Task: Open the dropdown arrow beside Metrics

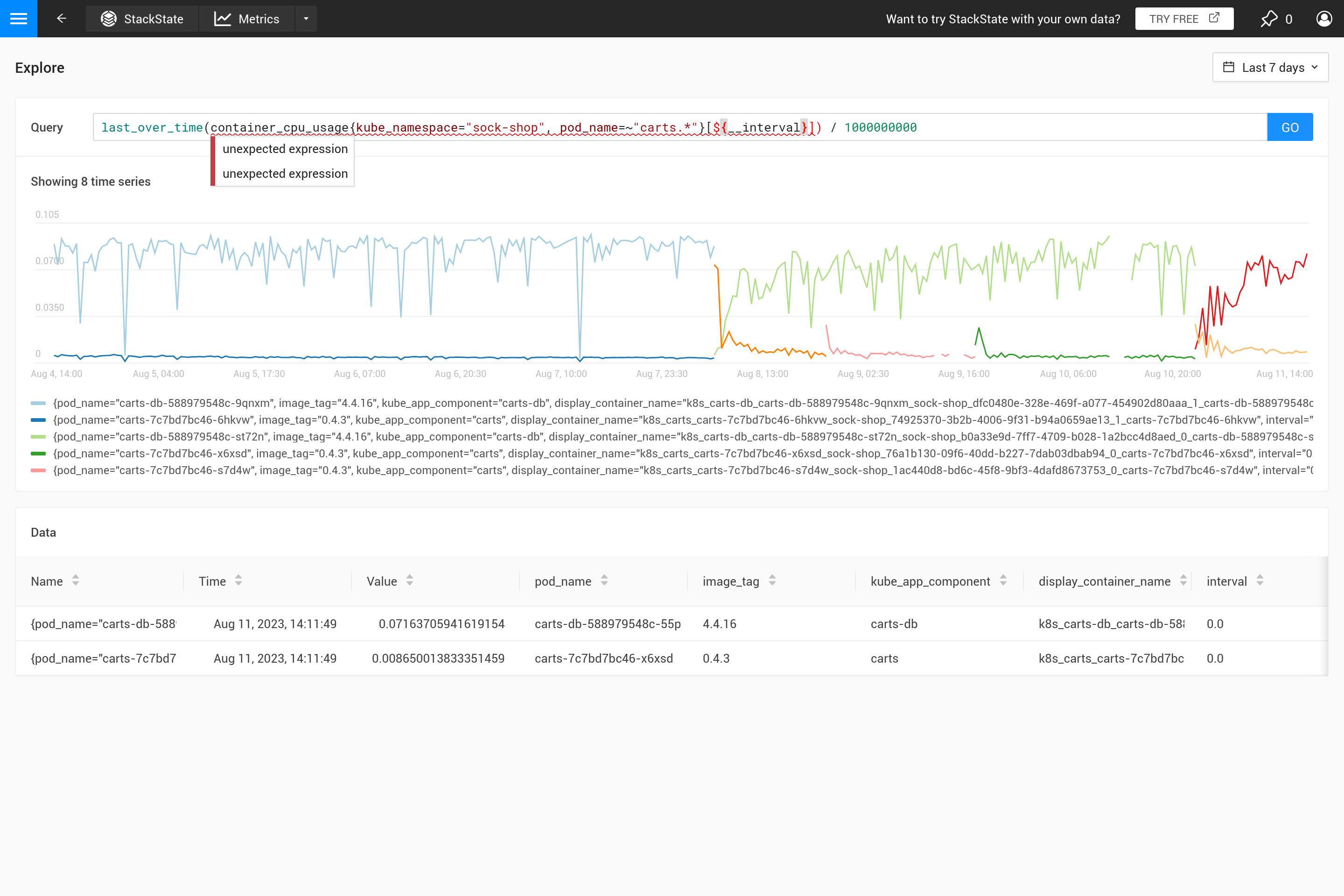Action: click(x=306, y=19)
